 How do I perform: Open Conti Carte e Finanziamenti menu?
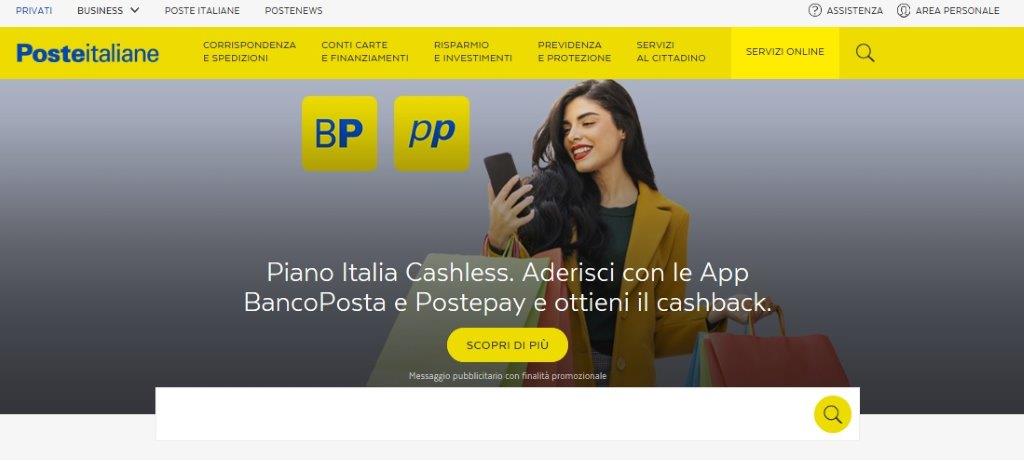[364, 52]
